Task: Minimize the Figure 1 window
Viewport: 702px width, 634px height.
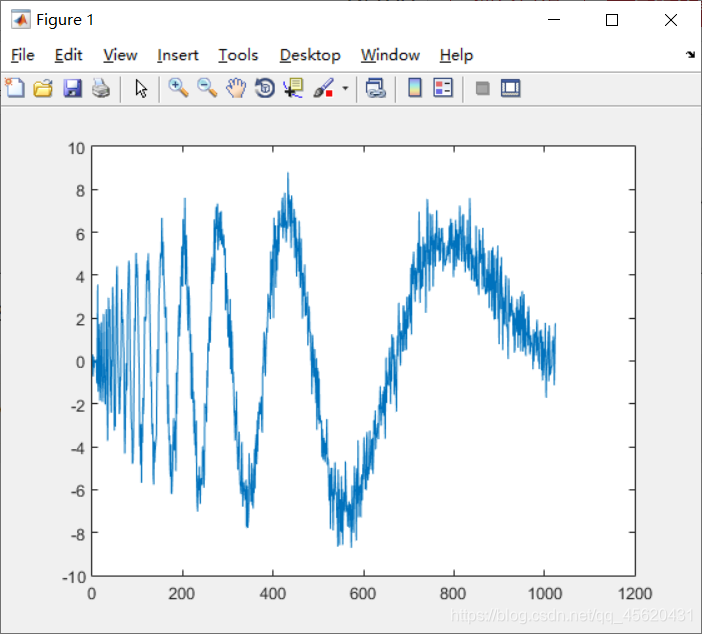Action: point(554,20)
